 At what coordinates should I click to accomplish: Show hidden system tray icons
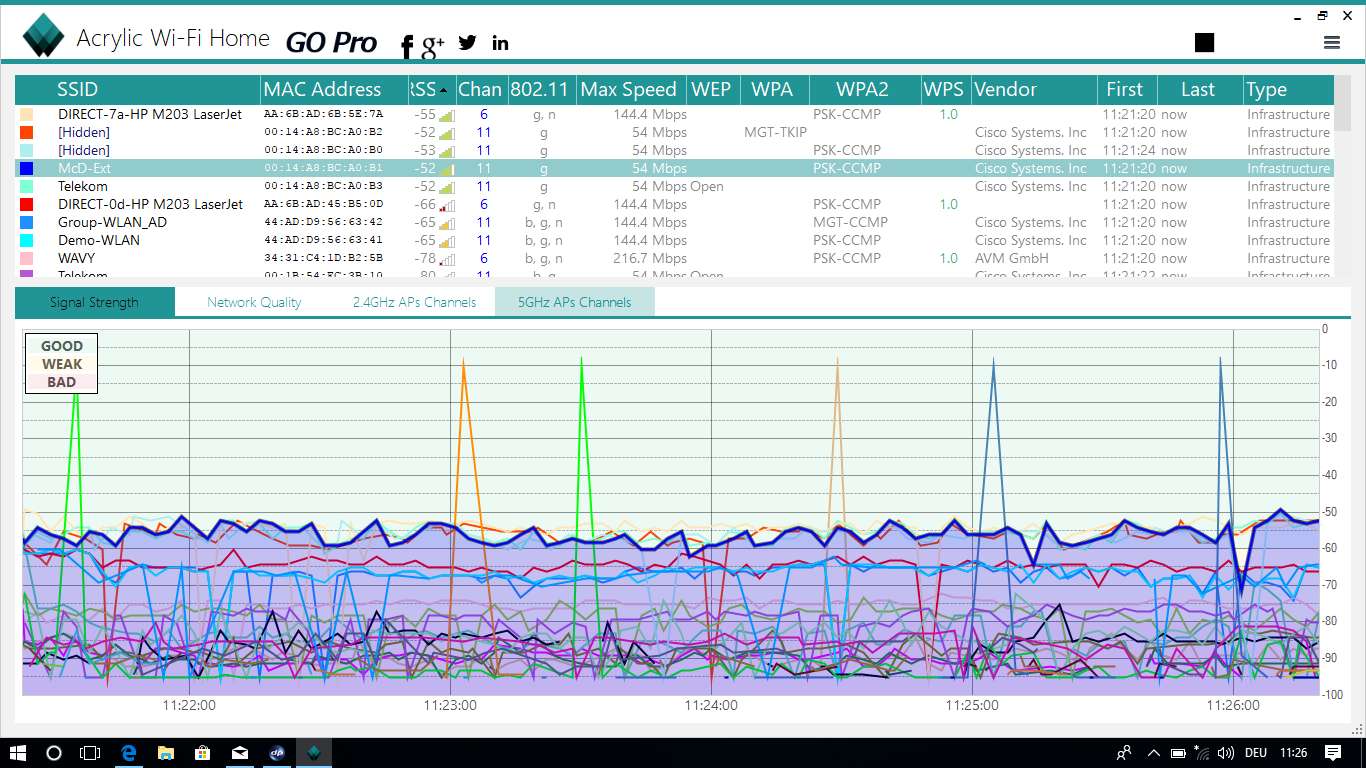[1153, 752]
